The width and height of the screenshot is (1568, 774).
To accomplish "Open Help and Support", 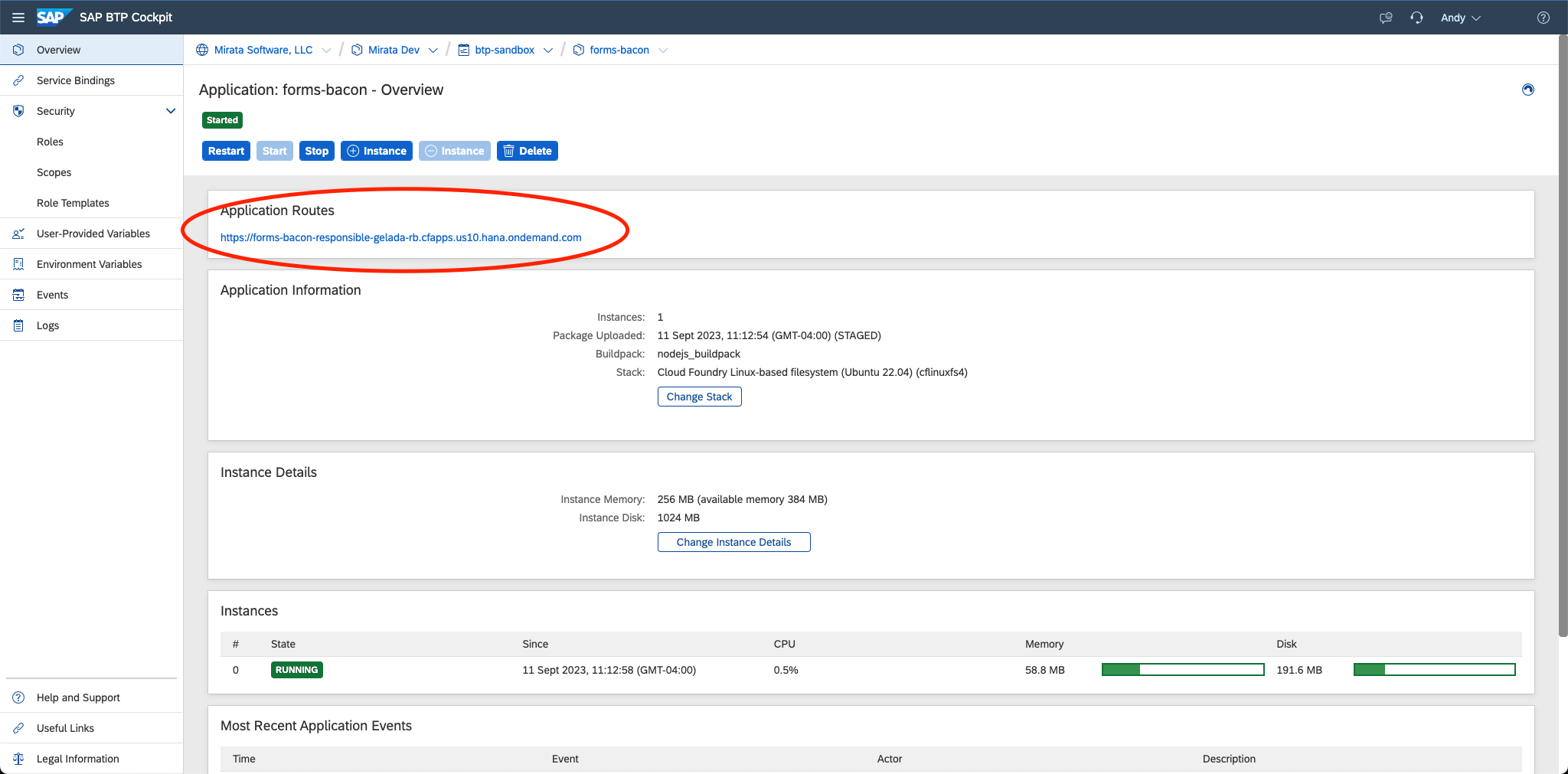I will [92, 697].
